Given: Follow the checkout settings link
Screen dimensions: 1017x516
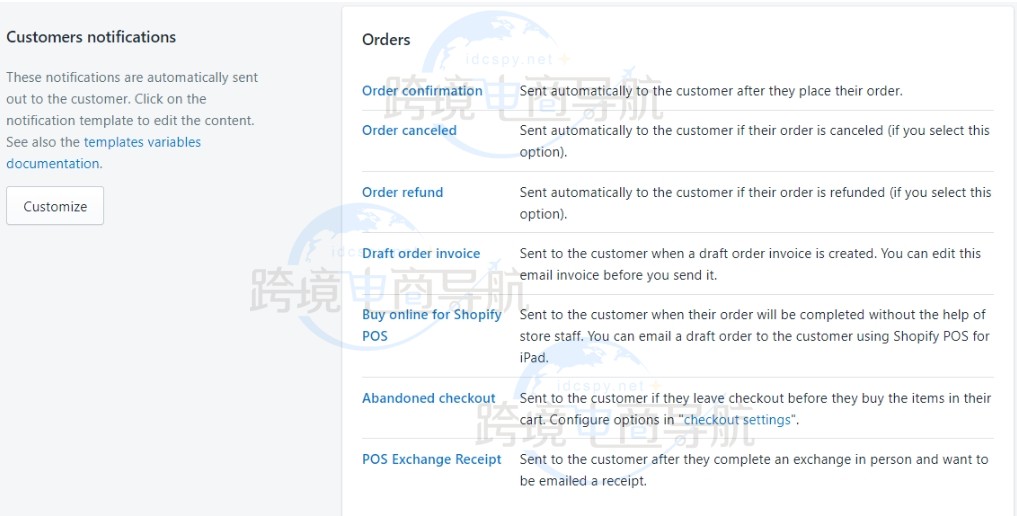Looking at the screenshot, I should 739,420.
